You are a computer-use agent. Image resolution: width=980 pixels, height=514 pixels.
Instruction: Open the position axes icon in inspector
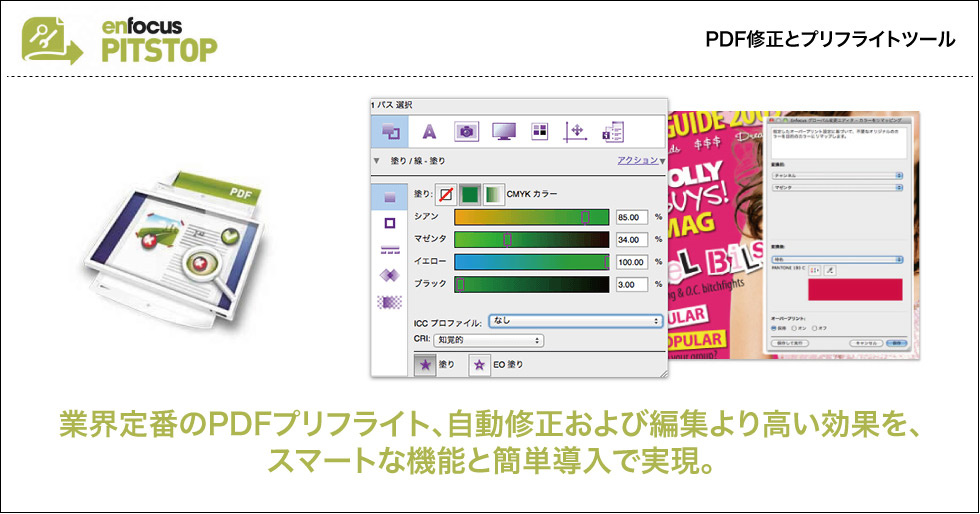pyautogui.click(x=576, y=131)
